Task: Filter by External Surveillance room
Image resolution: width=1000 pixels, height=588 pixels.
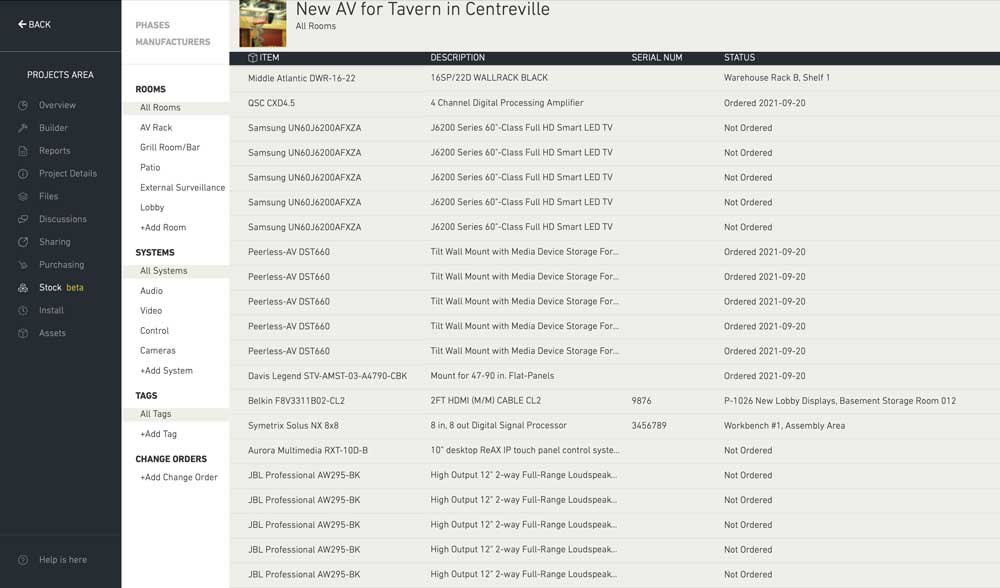Action: point(182,187)
